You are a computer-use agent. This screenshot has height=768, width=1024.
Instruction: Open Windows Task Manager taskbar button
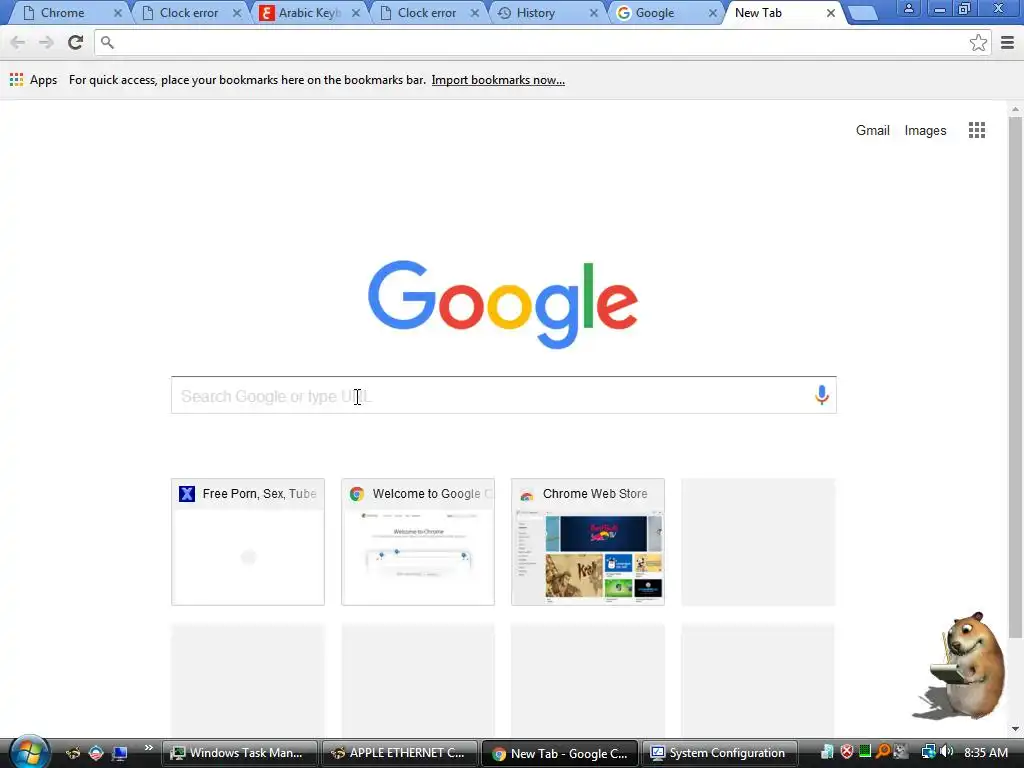pos(239,753)
